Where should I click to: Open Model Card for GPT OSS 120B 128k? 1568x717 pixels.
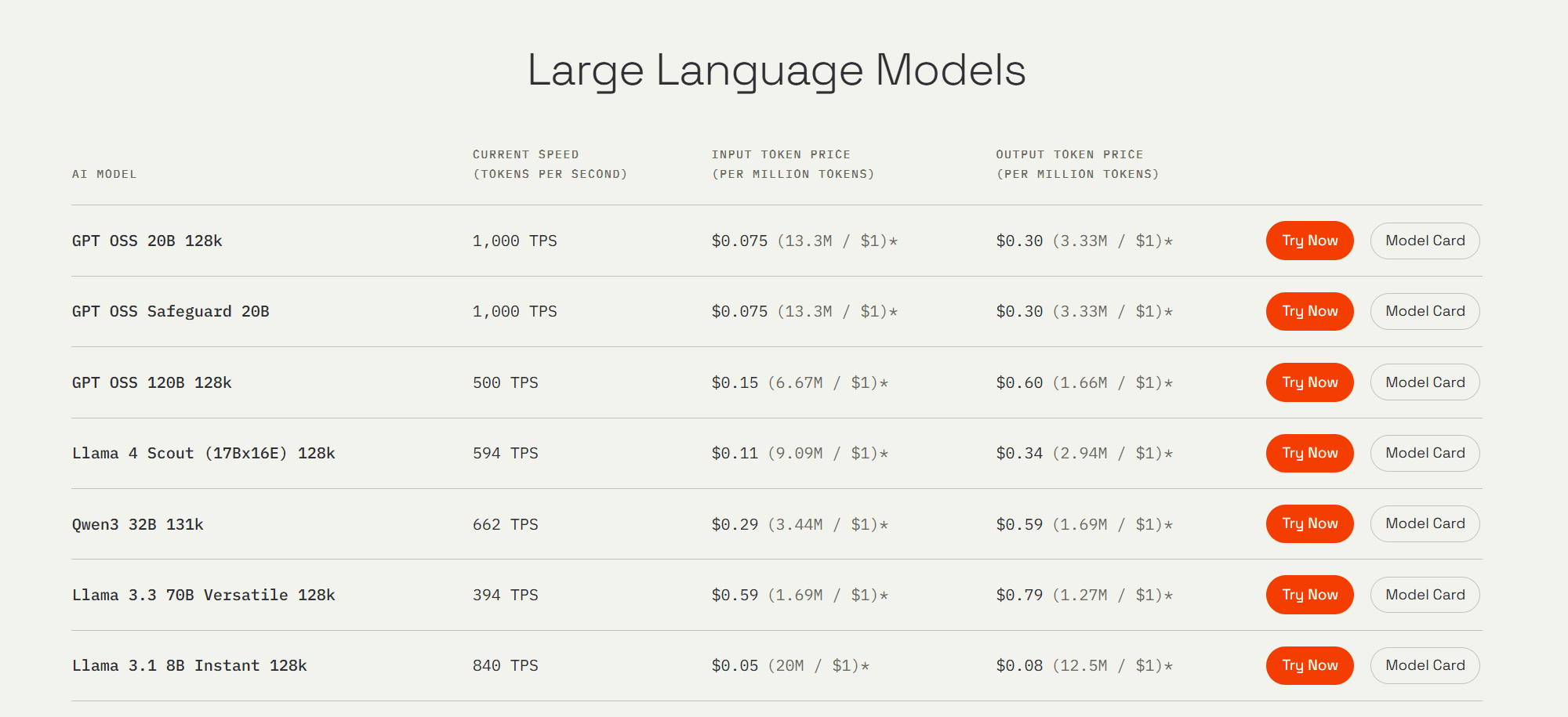(x=1425, y=382)
